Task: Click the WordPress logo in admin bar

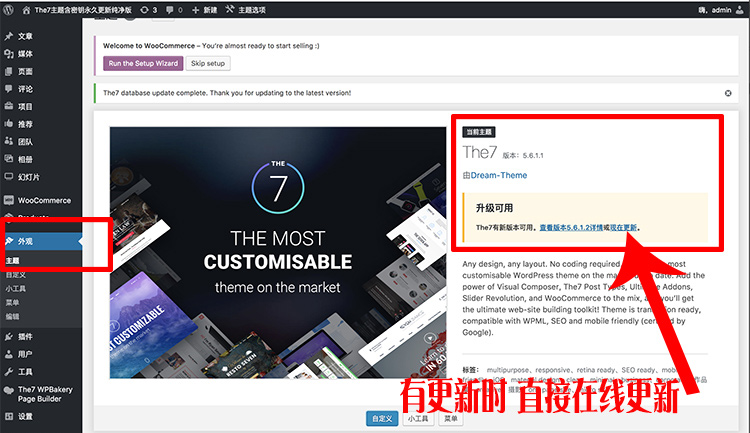Action: point(10,9)
